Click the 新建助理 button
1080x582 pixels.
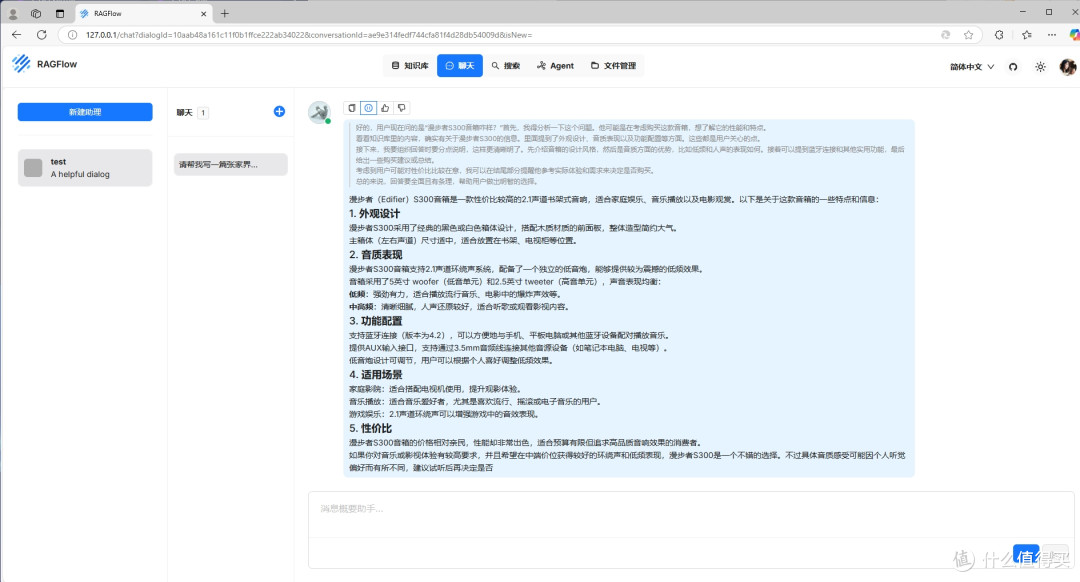[x=85, y=112]
